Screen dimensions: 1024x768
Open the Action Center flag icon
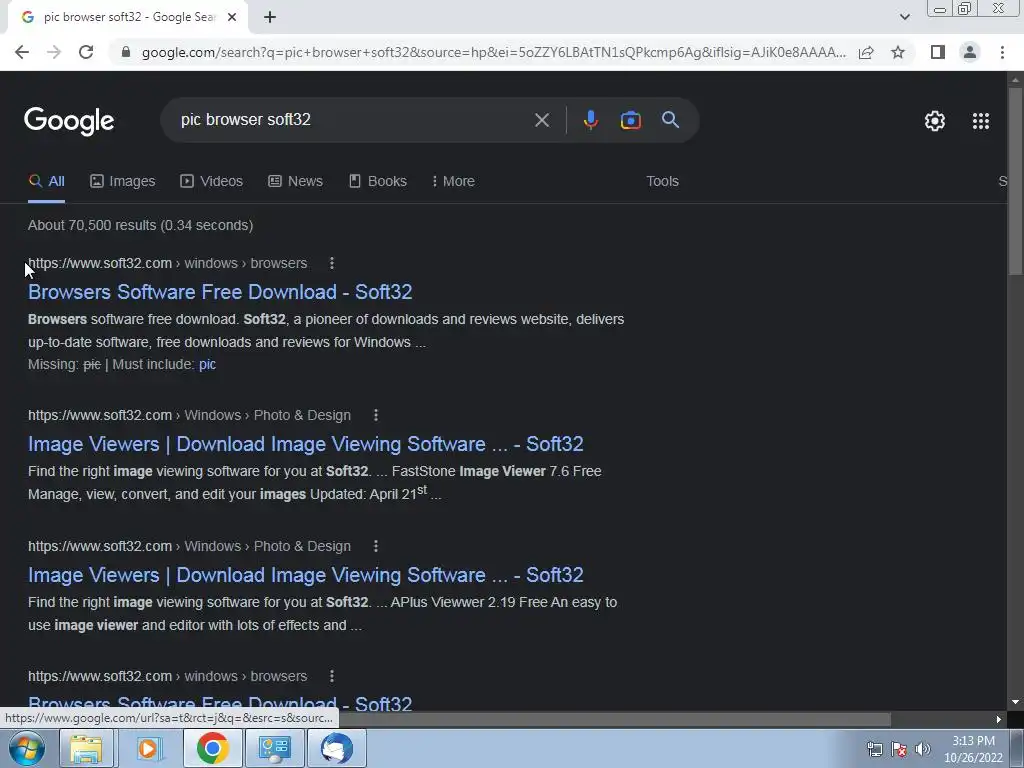899,749
